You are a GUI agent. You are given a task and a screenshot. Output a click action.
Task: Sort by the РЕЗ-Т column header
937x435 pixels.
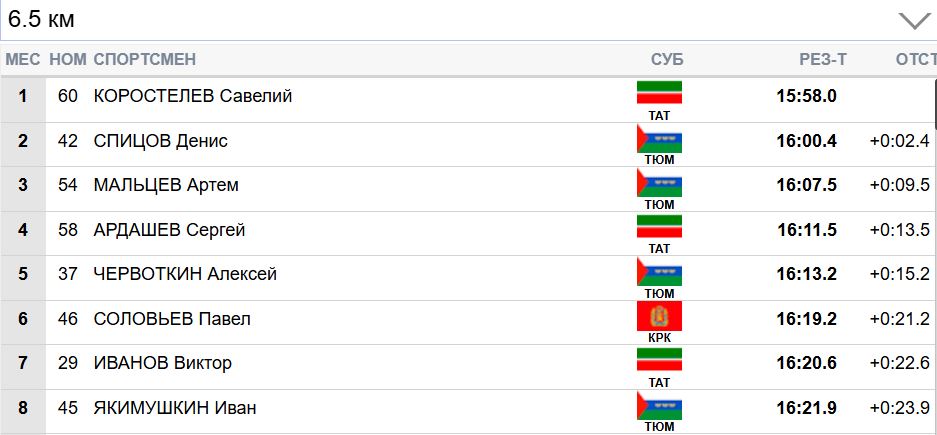click(x=822, y=60)
